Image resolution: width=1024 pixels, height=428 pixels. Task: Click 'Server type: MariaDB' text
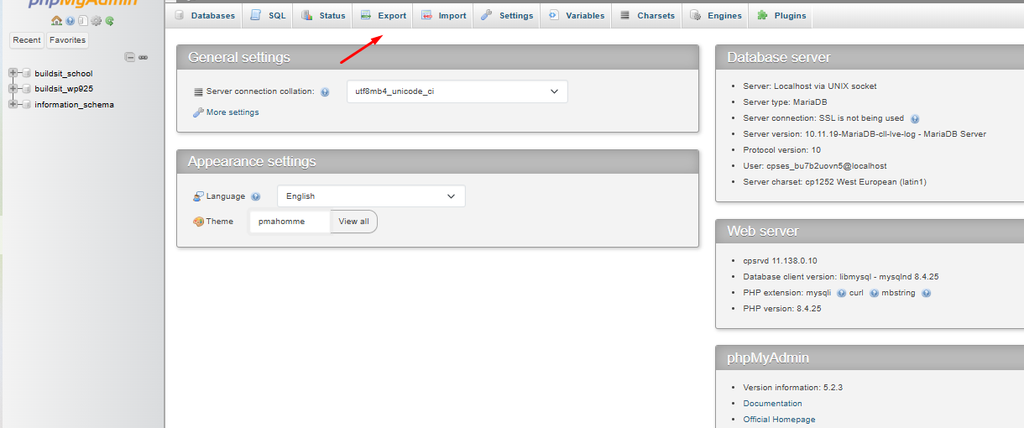click(786, 102)
